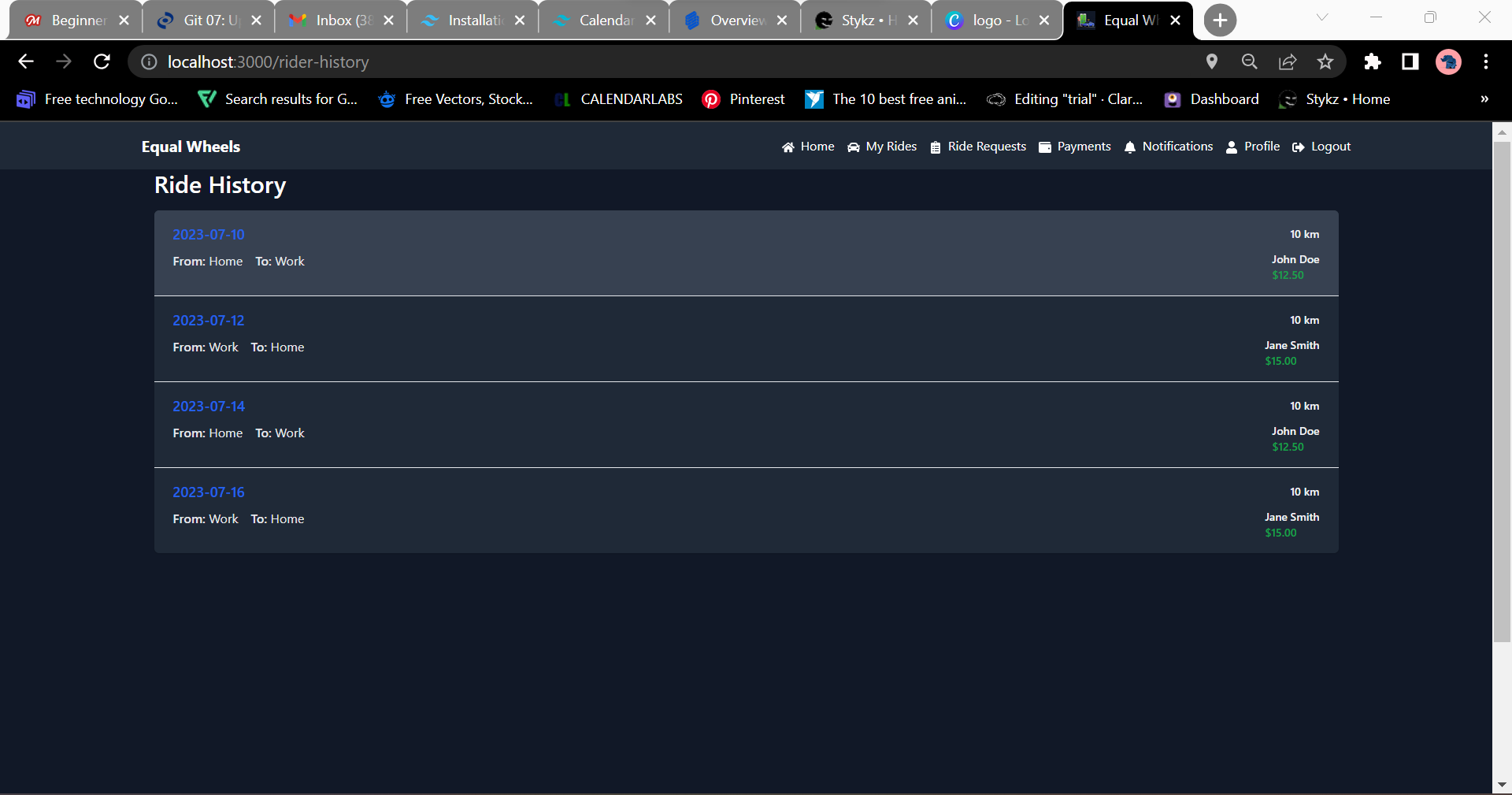The width and height of the screenshot is (1512, 795).
Task: Open the Free technology Go... bookmark
Action: [98, 99]
